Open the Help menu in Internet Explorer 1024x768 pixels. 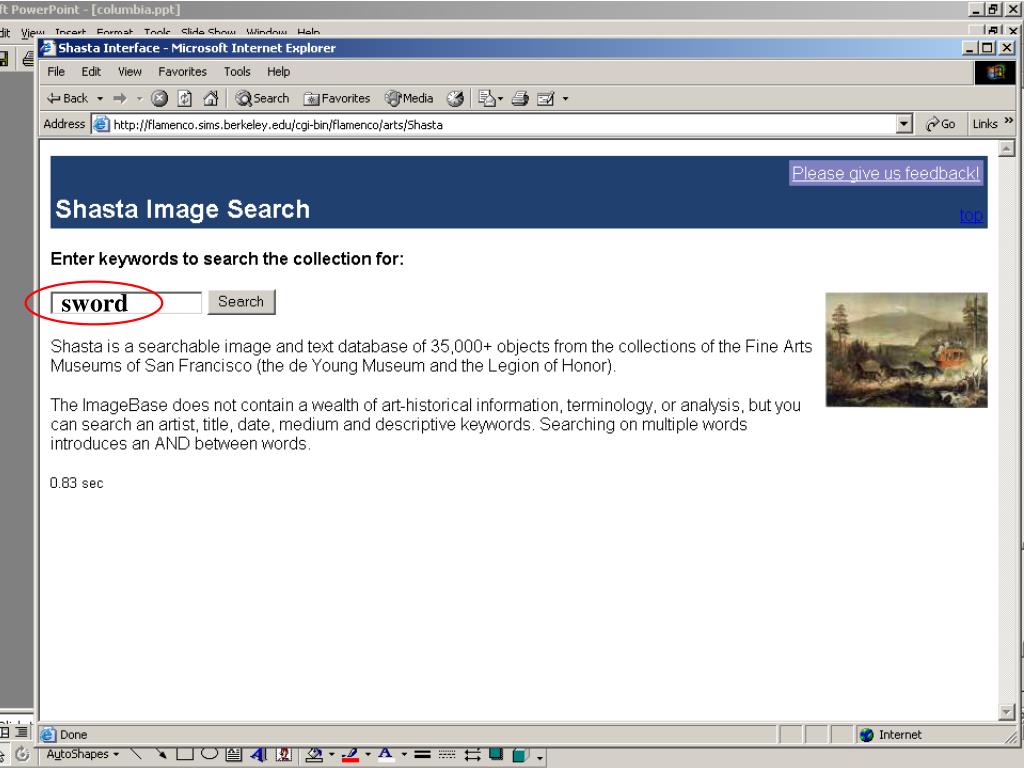click(x=278, y=72)
